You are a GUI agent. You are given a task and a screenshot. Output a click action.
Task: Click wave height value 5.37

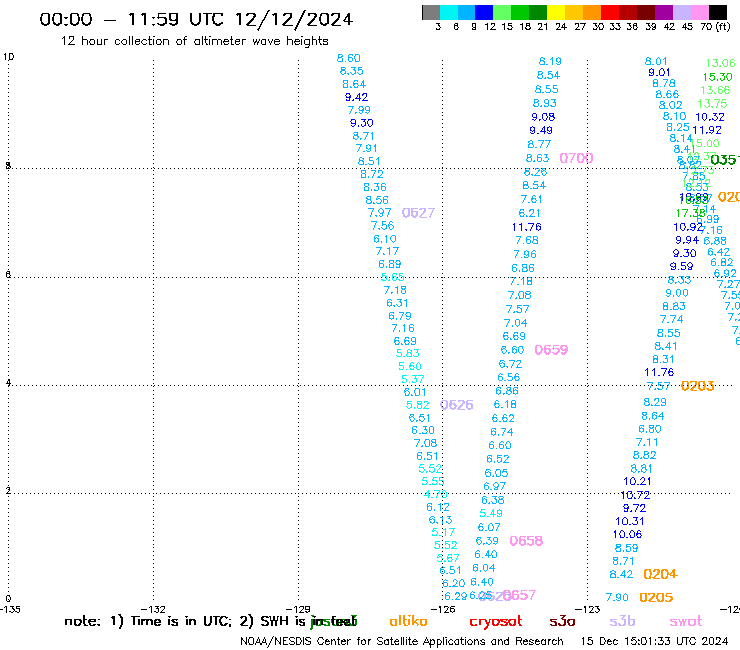(412, 380)
